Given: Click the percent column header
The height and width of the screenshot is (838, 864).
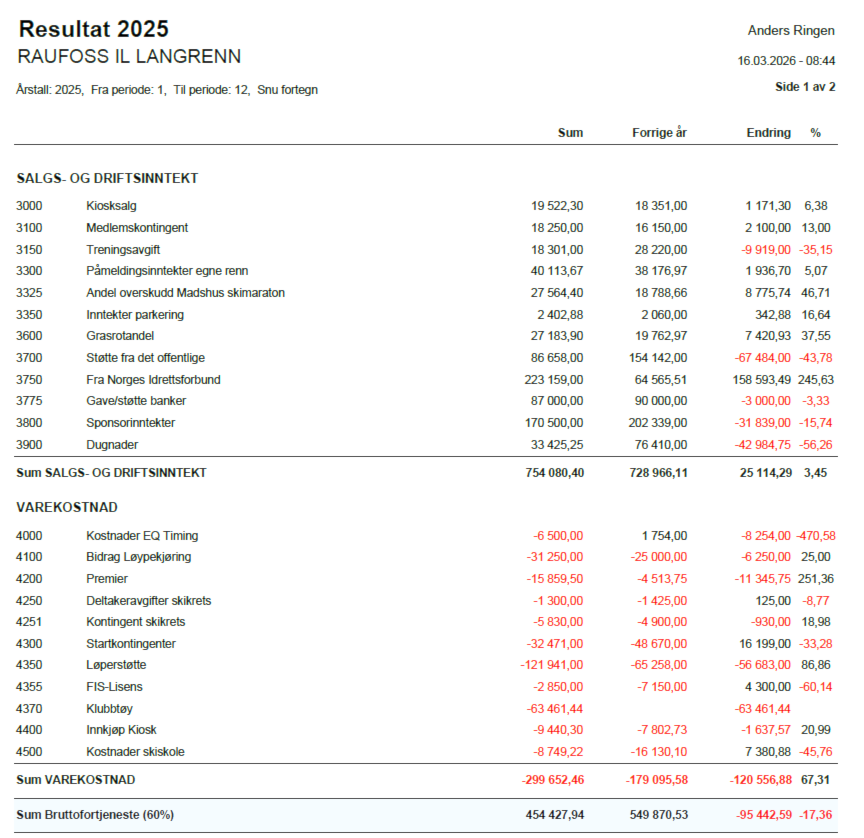Looking at the screenshot, I should coord(815,133).
